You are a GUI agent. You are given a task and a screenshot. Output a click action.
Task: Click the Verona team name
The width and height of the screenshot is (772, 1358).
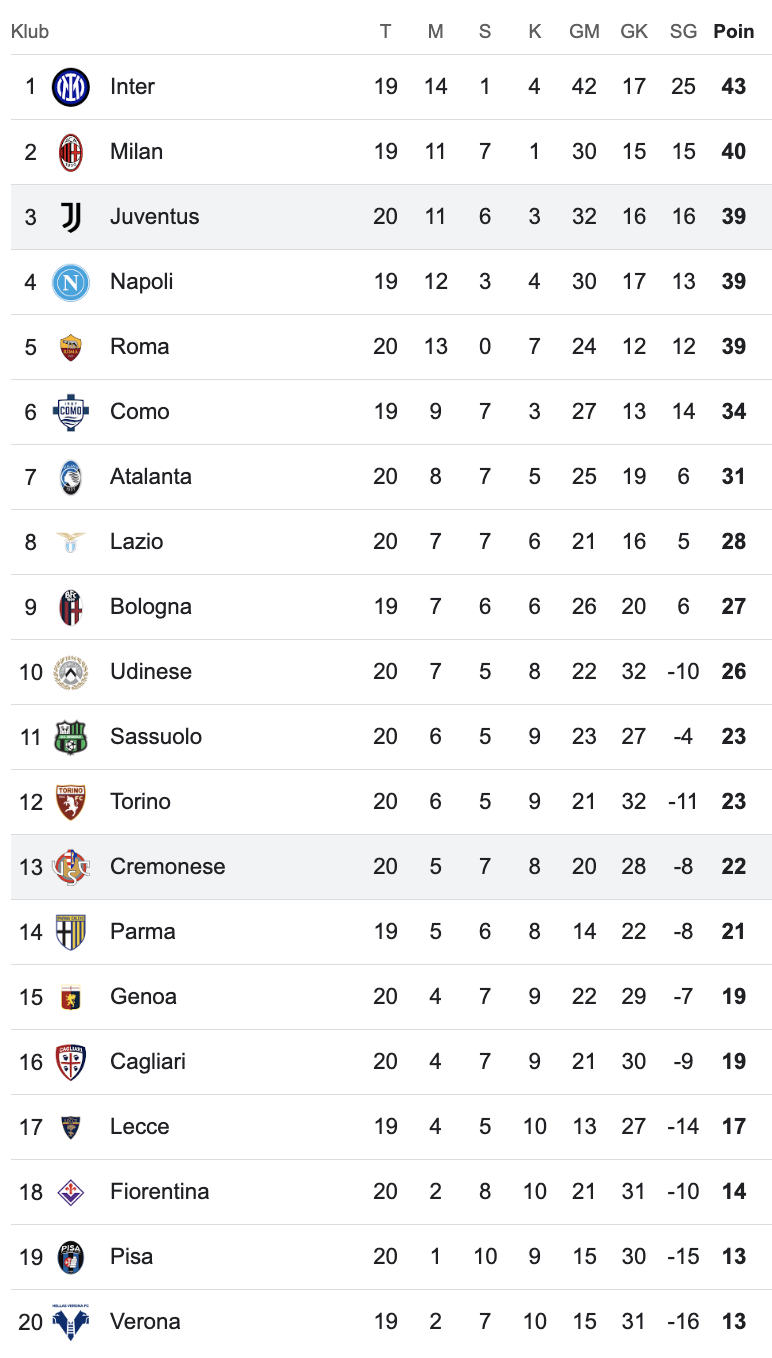145,1322
